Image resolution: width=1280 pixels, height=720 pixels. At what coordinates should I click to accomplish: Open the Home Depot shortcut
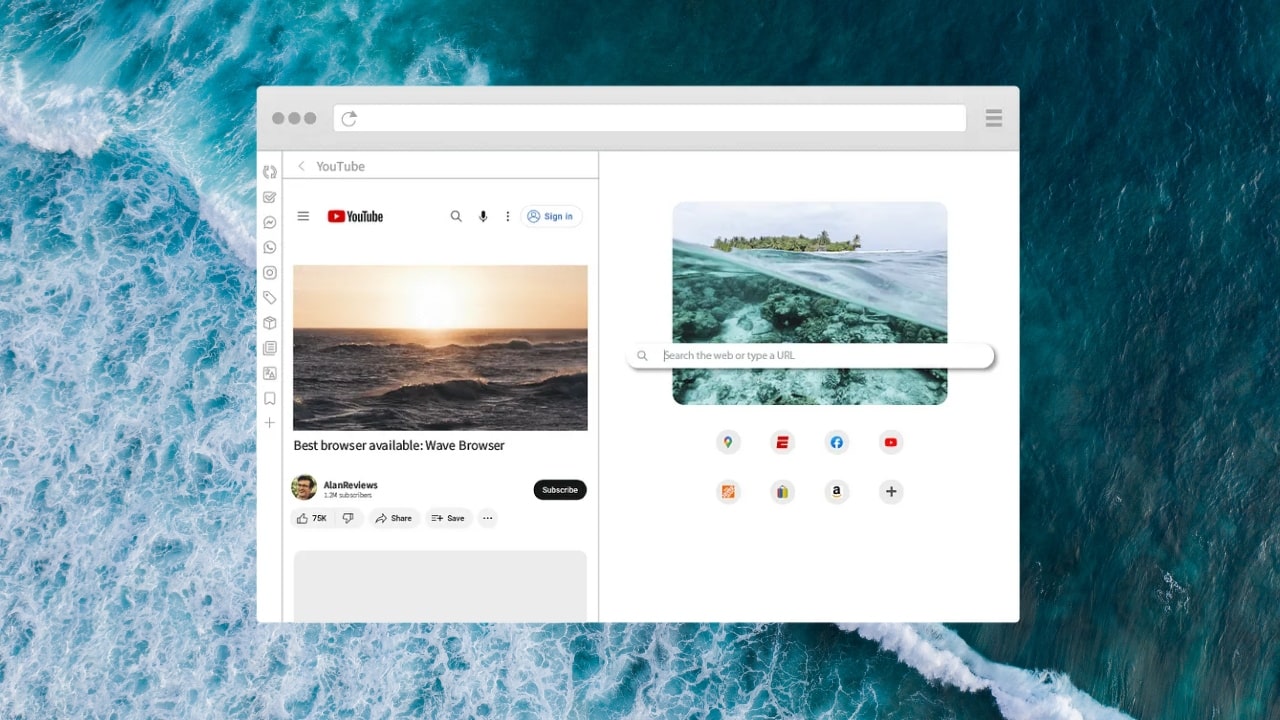click(728, 491)
